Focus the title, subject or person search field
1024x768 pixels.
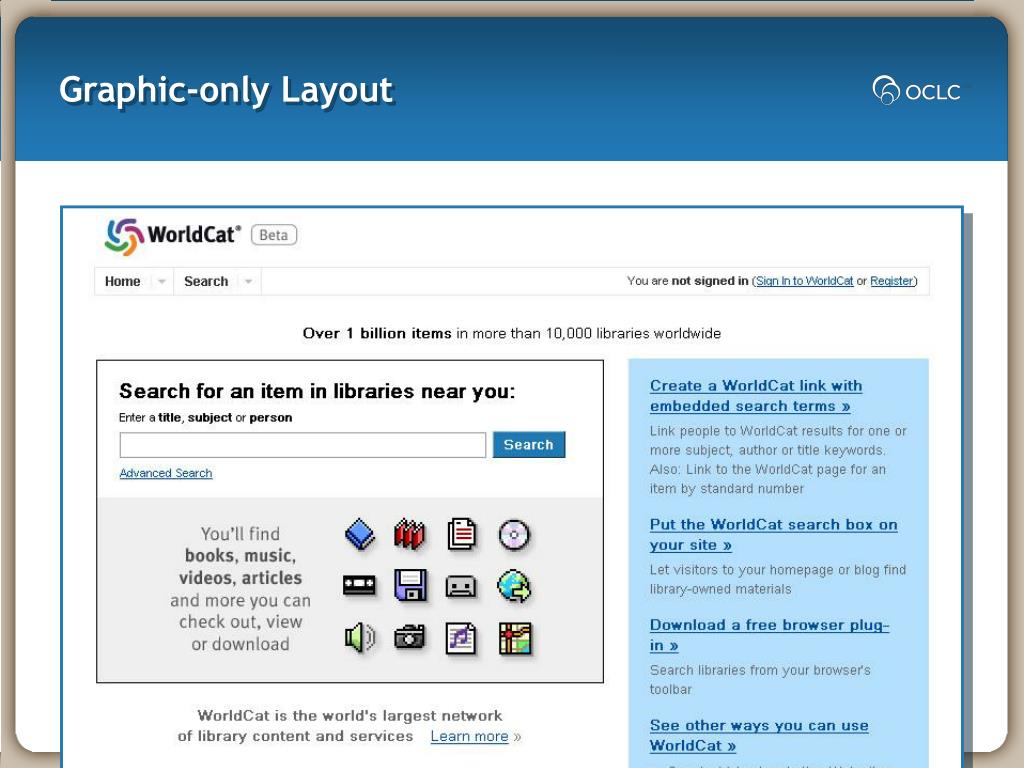(x=303, y=445)
